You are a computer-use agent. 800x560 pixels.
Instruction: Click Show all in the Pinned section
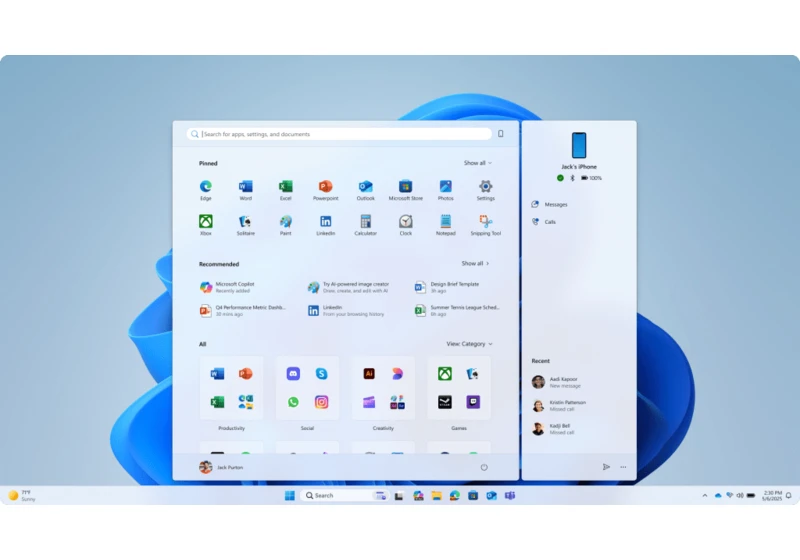pos(478,163)
